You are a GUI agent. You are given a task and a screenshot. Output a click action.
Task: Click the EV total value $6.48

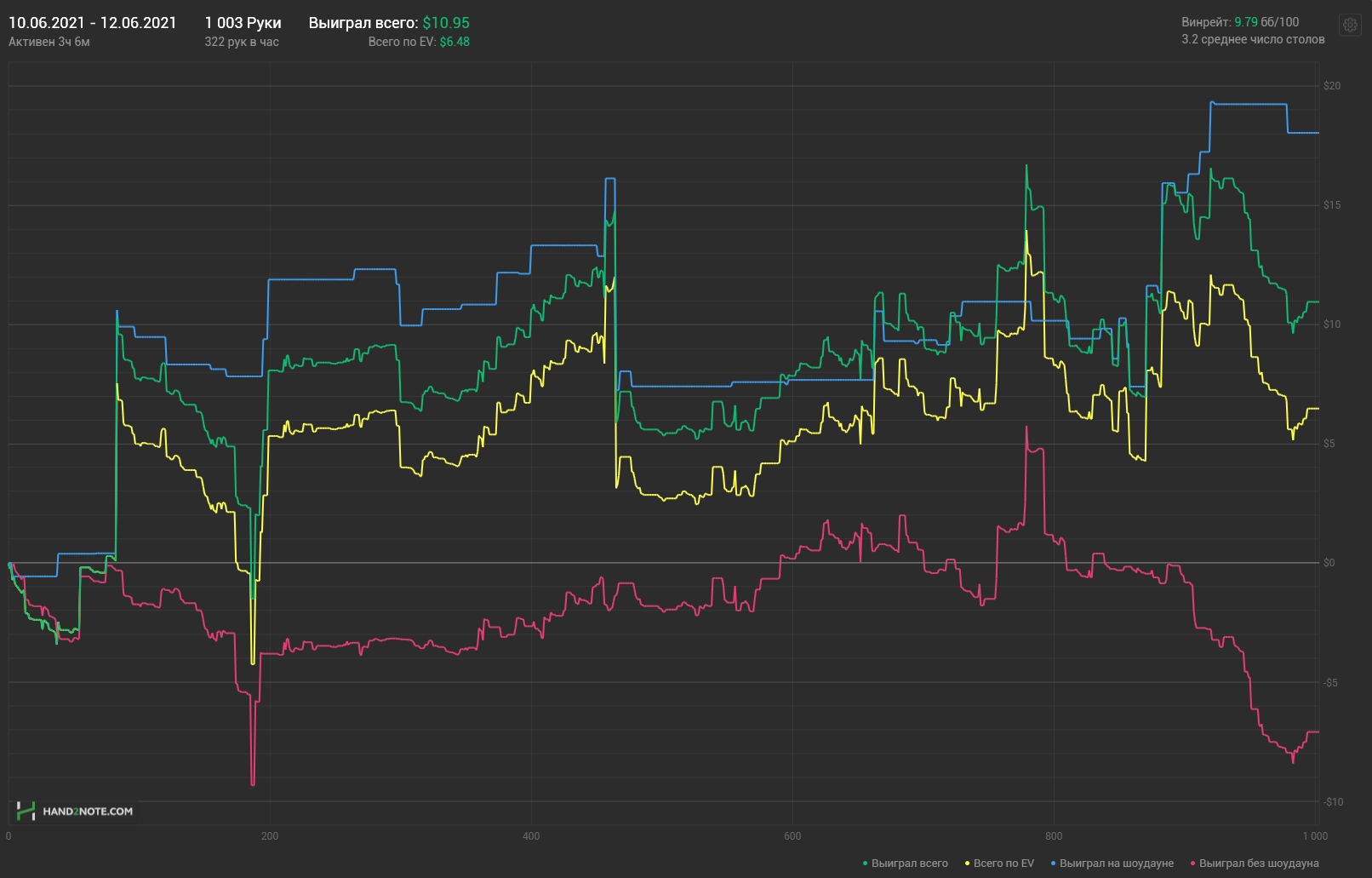454,42
